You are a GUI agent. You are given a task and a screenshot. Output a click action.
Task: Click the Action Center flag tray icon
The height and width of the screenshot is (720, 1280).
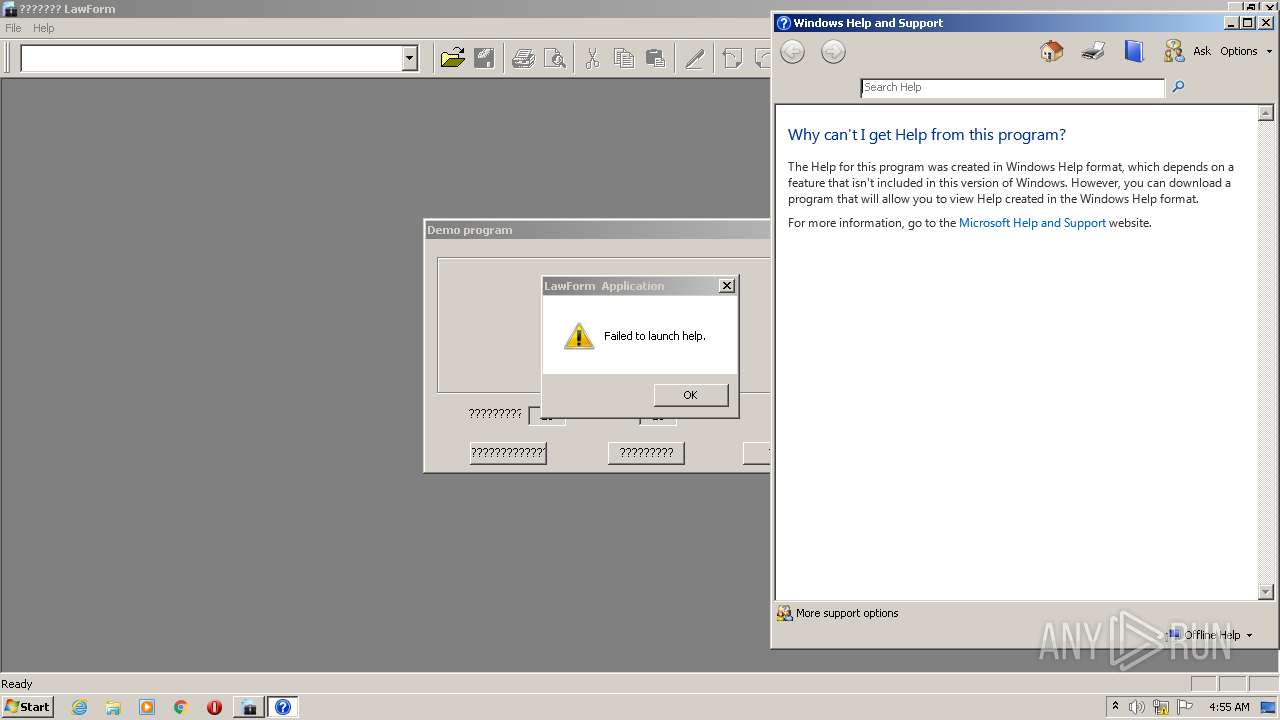[1185, 707]
